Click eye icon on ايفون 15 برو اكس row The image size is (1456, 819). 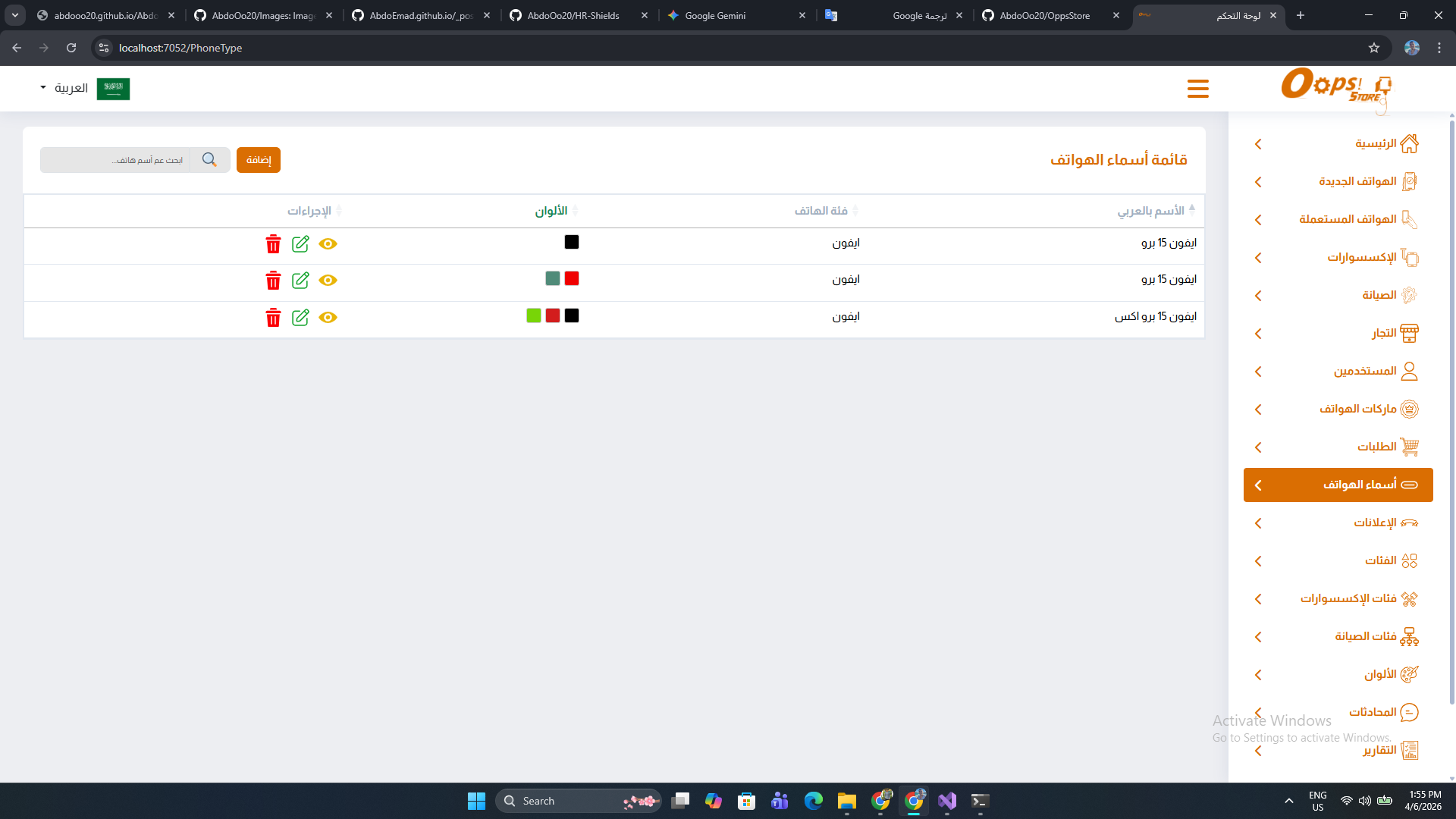point(328,318)
